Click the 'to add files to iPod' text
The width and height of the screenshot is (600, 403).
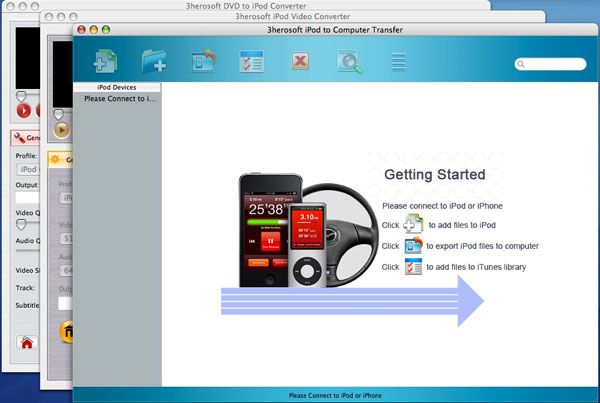[462, 225]
